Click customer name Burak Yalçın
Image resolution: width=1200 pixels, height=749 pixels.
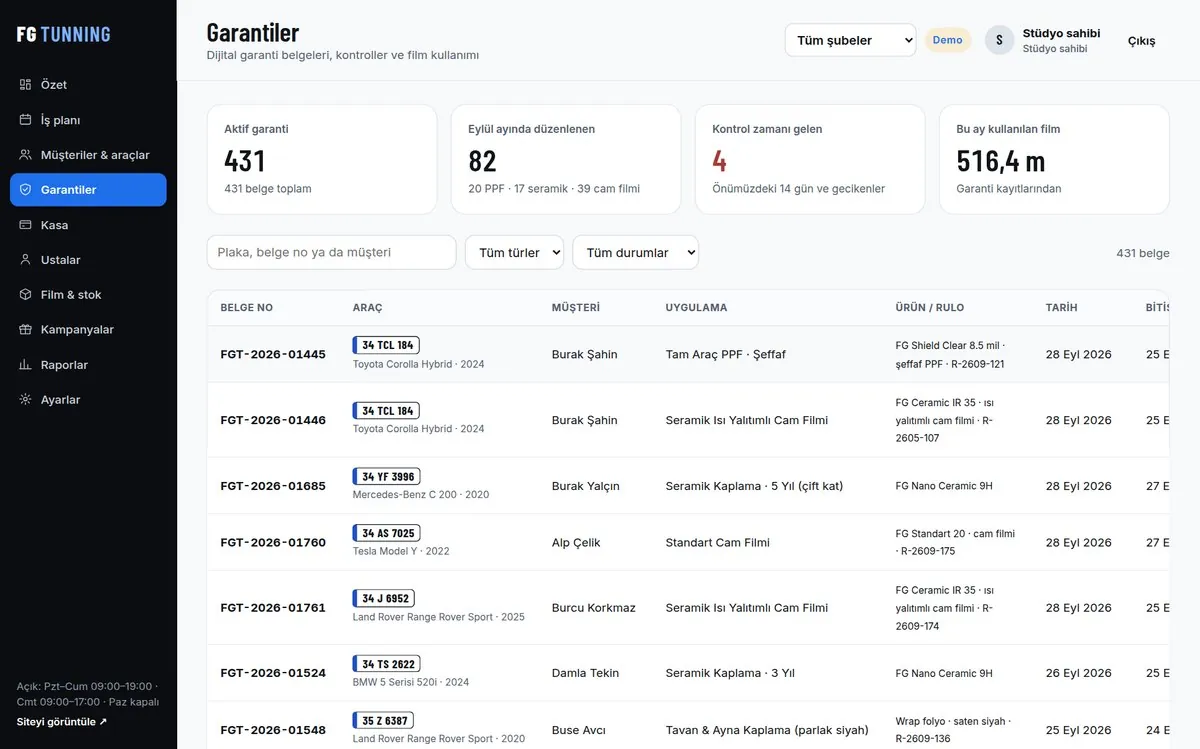586,486
